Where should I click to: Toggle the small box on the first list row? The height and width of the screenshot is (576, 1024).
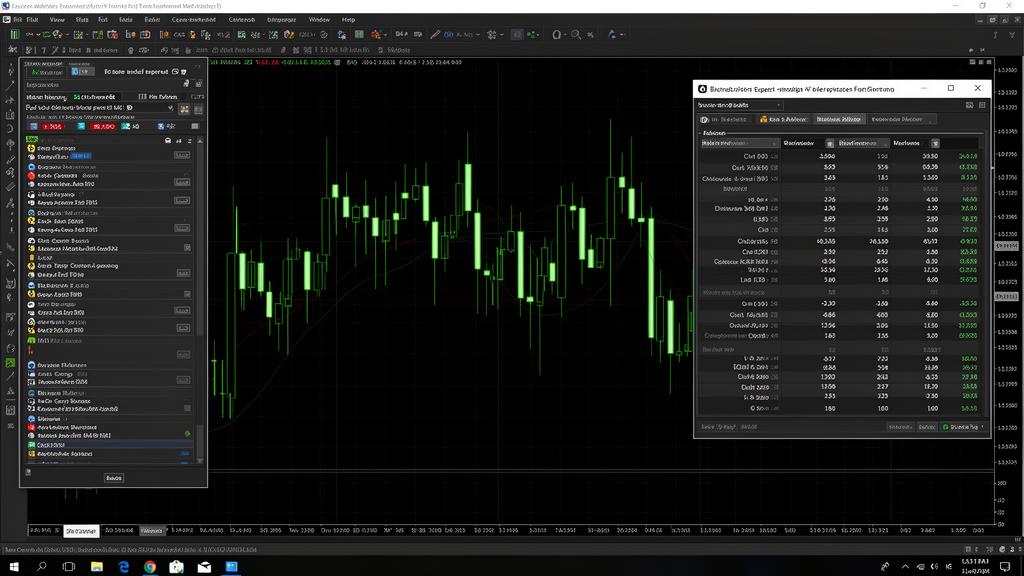[182, 157]
